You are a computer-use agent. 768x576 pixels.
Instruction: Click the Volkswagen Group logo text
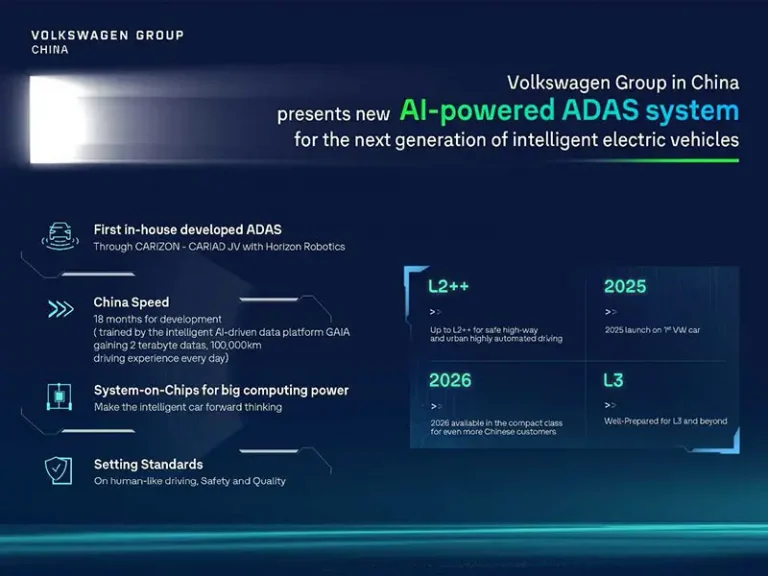107,35
